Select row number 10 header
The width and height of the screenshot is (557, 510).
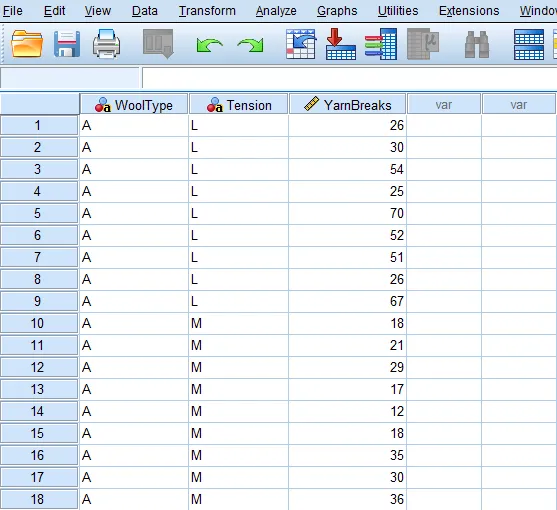click(39, 323)
